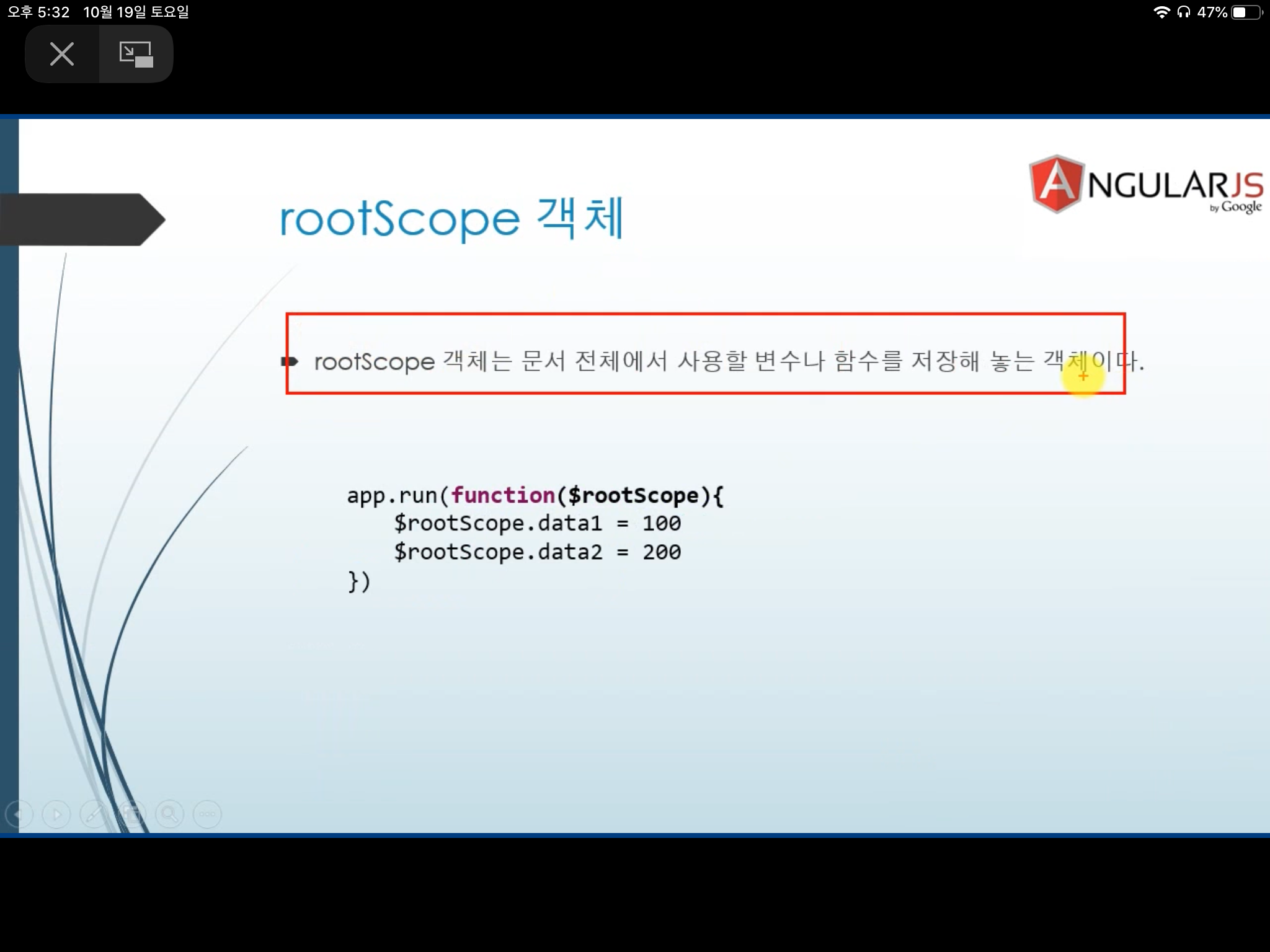This screenshot has height=952, width=1270.
Task: Tap the Wi-Fi status icon
Action: pos(1161,12)
